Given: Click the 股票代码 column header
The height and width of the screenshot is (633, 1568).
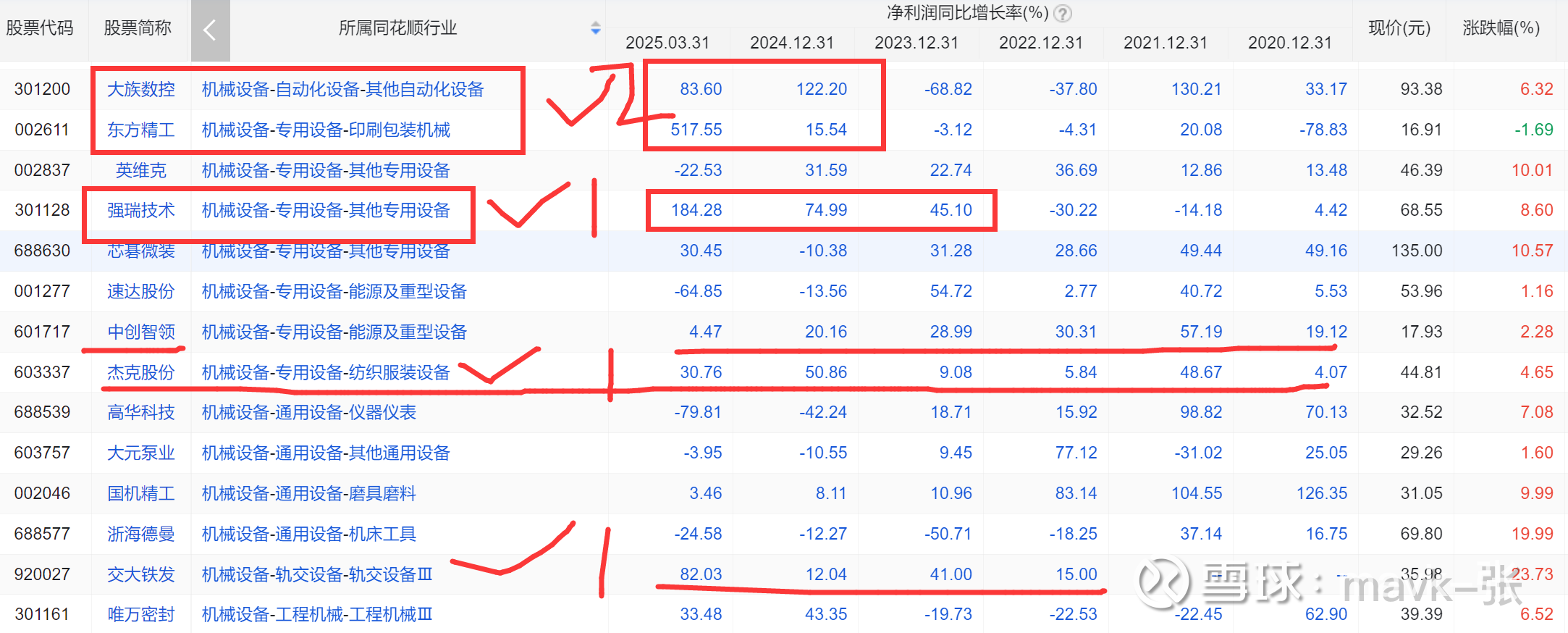Looking at the screenshot, I should [x=40, y=28].
